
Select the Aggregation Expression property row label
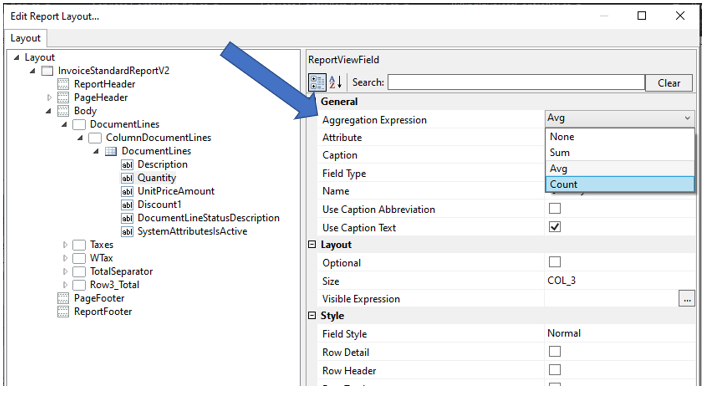coord(374,120)
